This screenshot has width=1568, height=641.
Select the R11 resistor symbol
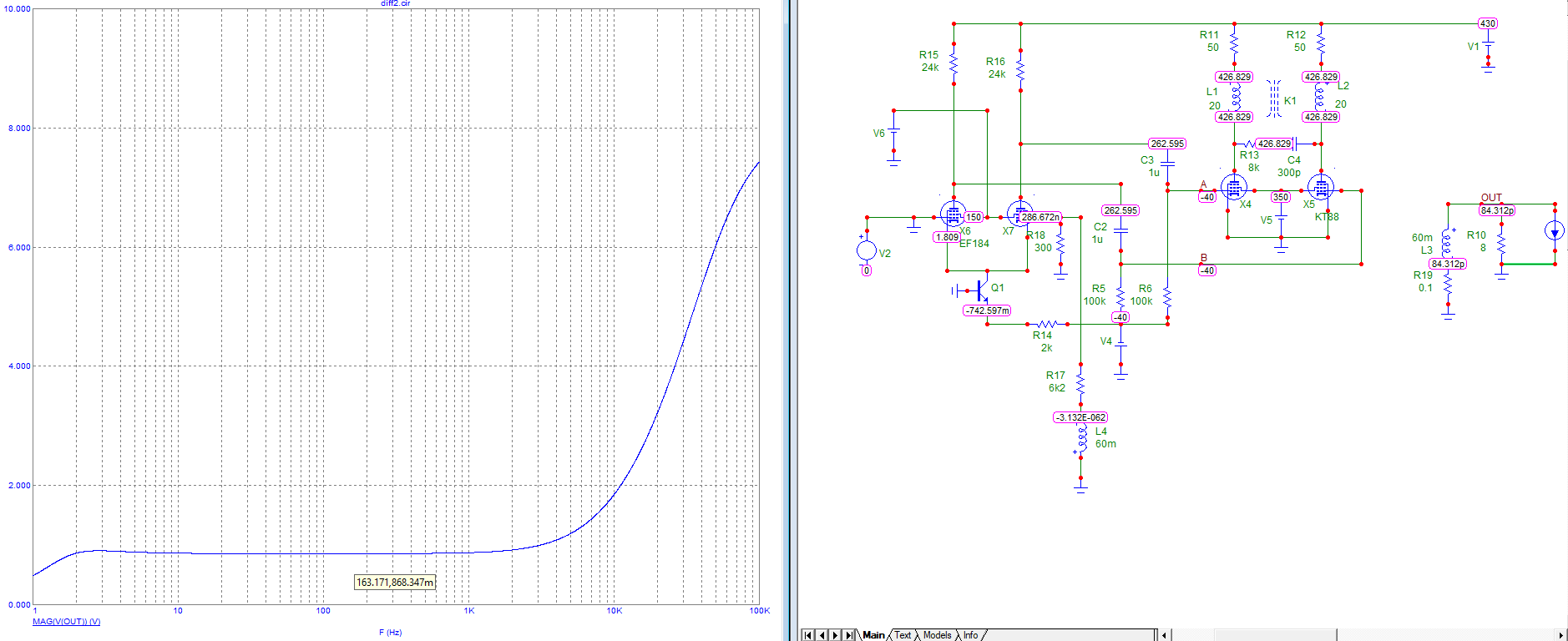(x=1234, y=43)
